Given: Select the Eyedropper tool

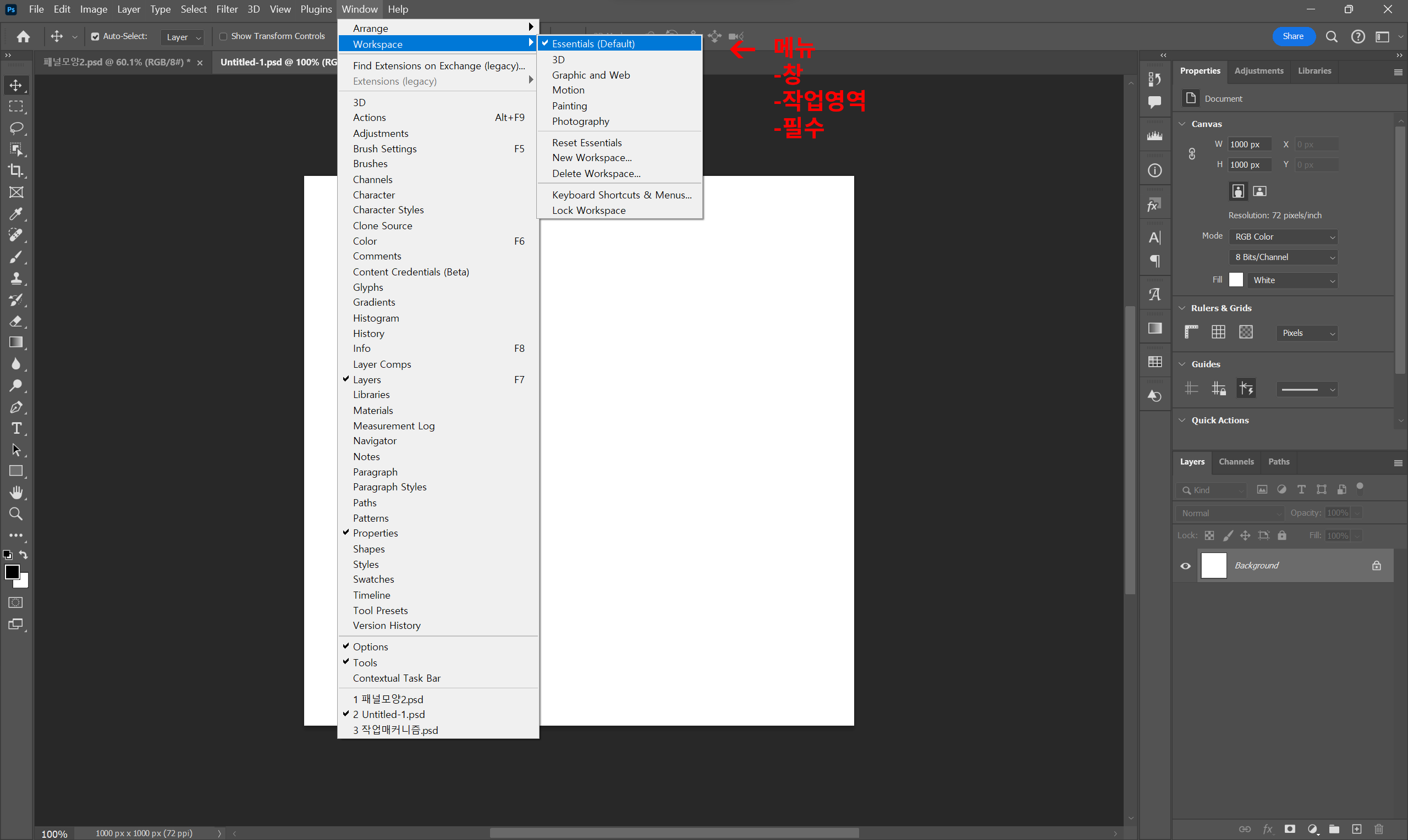Looking at the screenshot, I should [16, 214].
